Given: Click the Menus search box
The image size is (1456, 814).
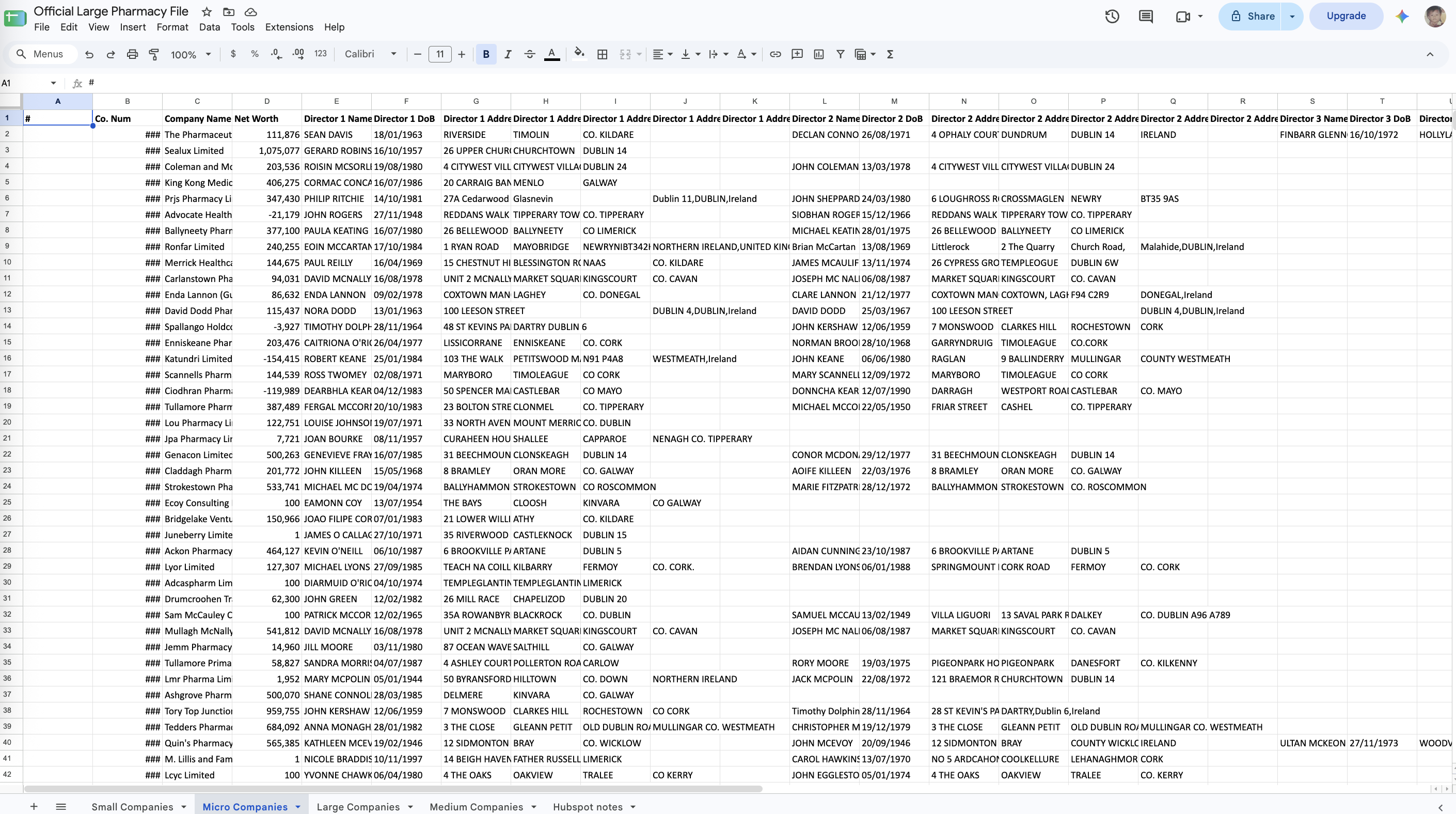Looking at the screenshot, I should [x=43, y=54].
